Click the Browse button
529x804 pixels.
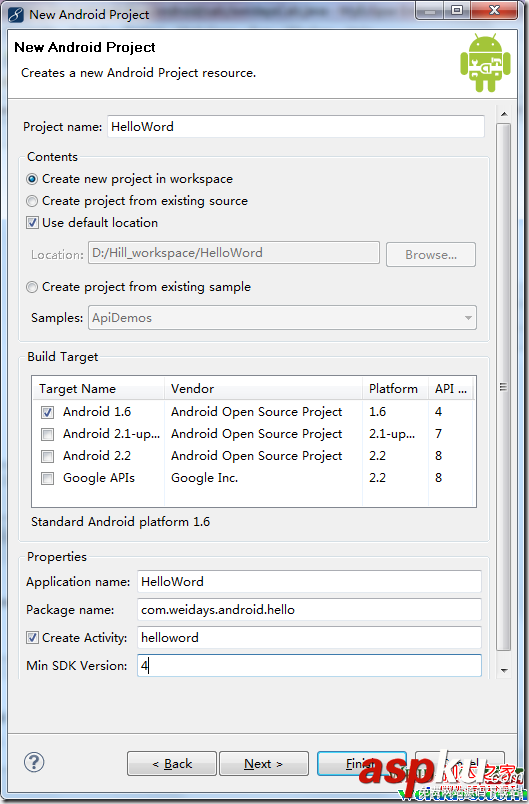[431, 255]
